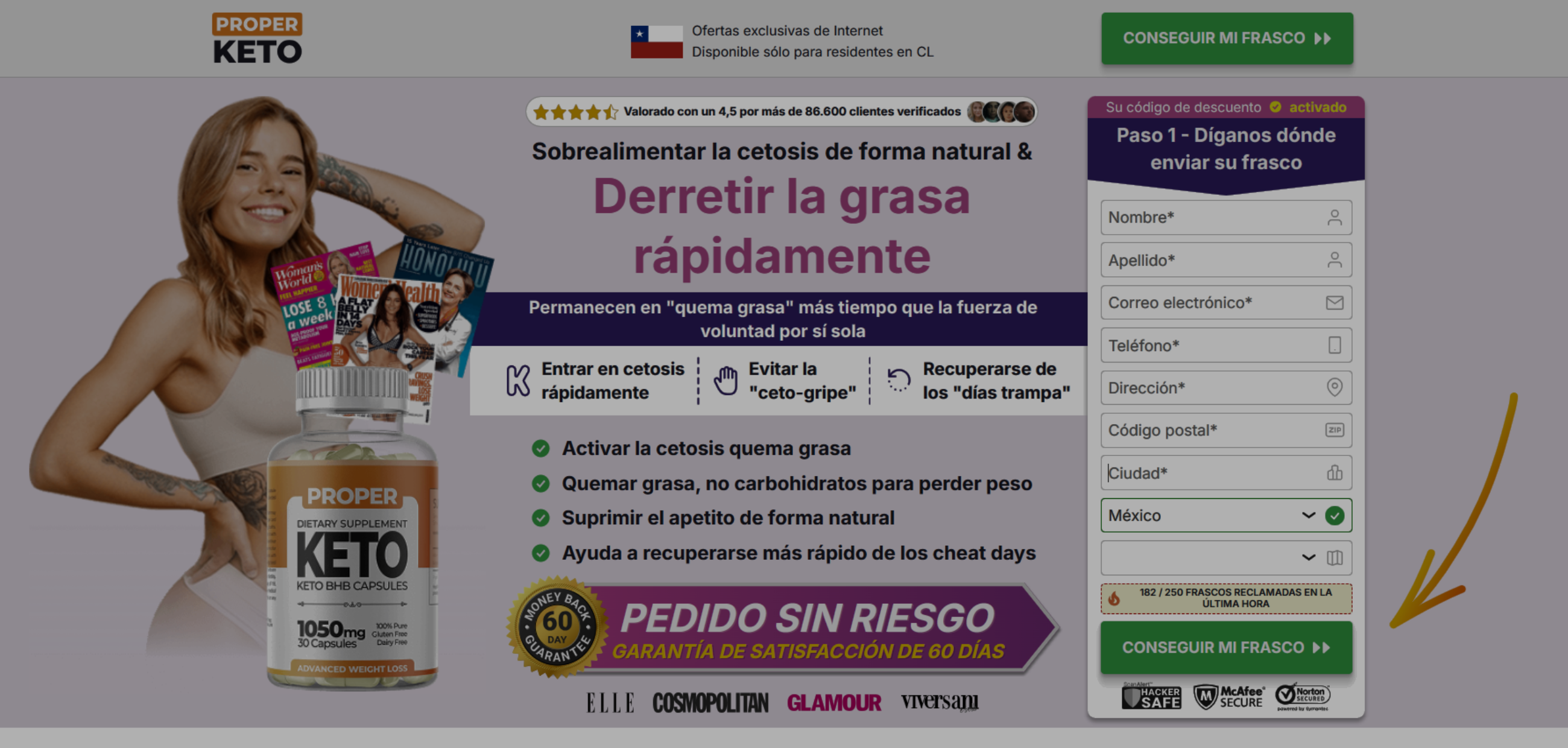Click the 'activado' discount code label
Image resolution: width=1568 pixels, height=748 pixels.
pyautogui.click(x=1317, y=107)
